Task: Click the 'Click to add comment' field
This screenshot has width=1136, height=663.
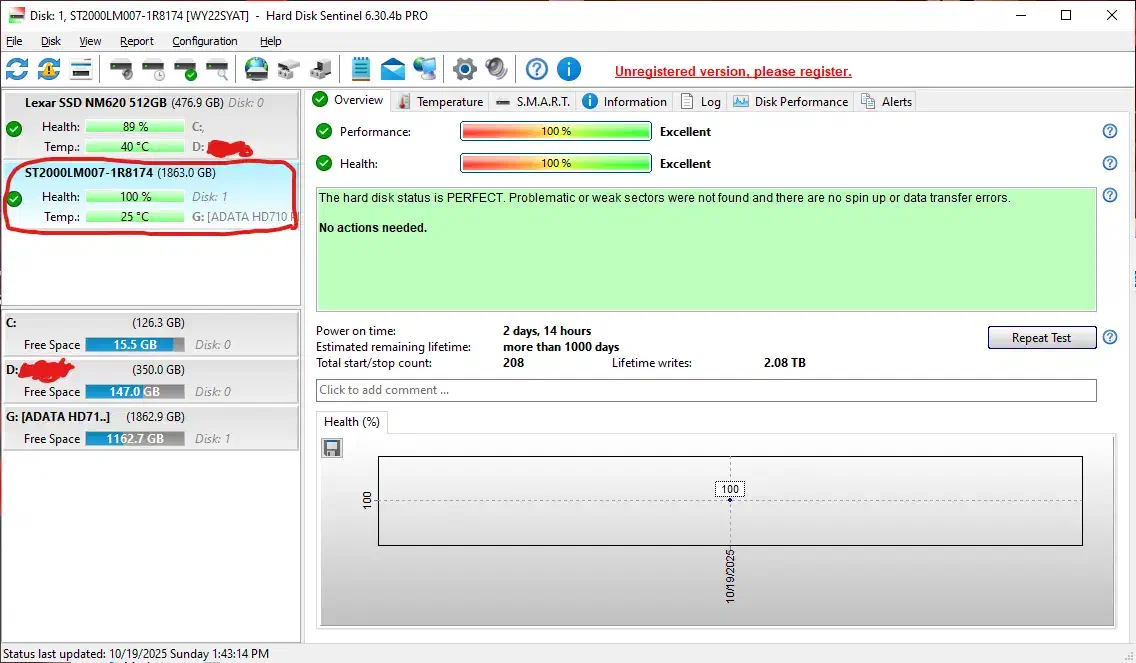Action: click(x=706, y=390)
